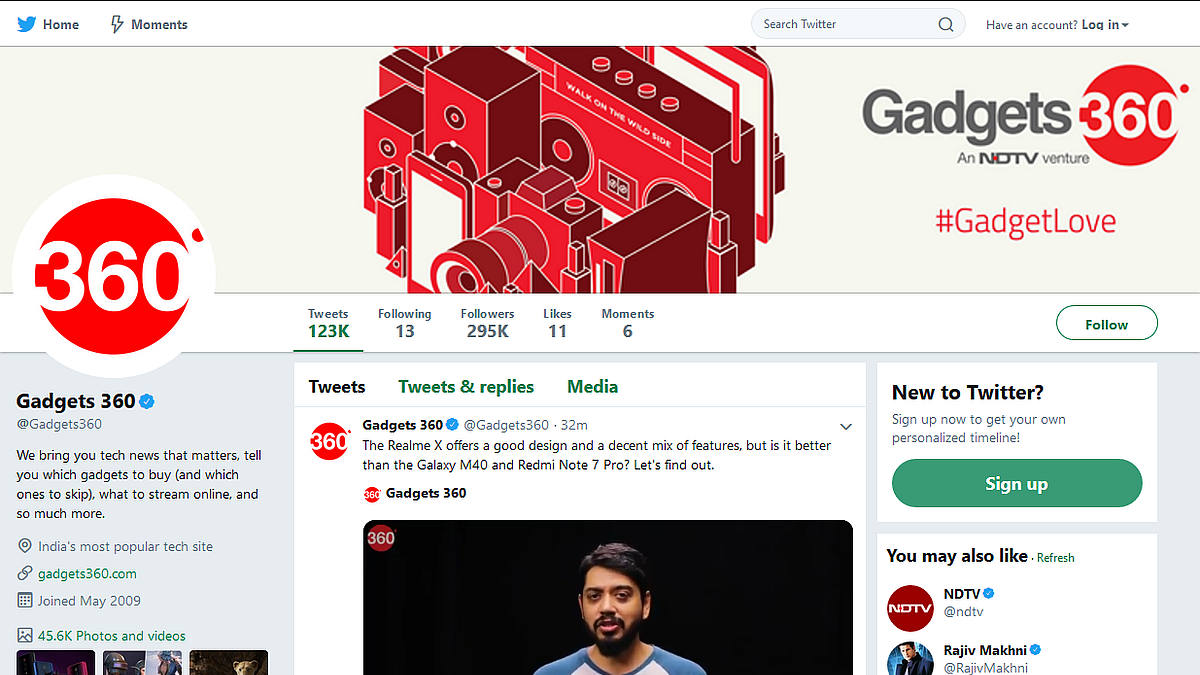Click verified badge beside Gadgets 360 profile name

point(147,401)
